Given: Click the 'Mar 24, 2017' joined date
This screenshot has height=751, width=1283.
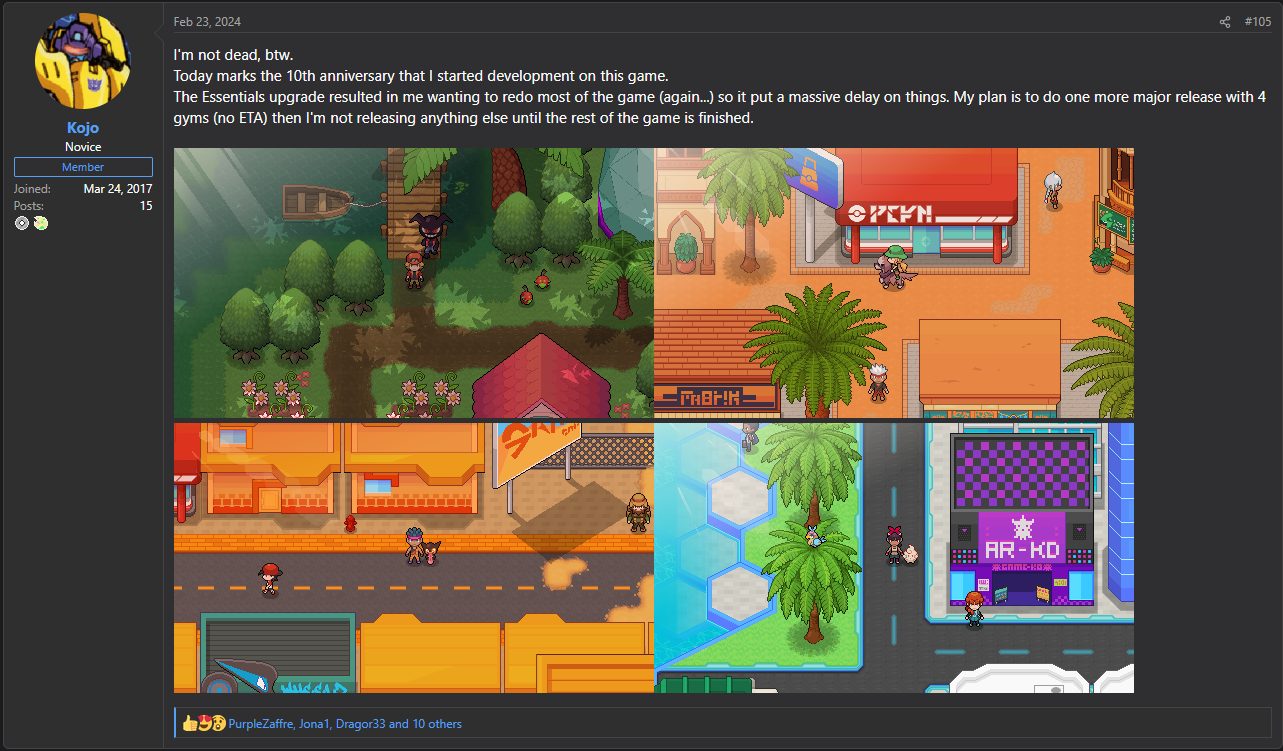Looking at the screenshot, I should (118, 189).
